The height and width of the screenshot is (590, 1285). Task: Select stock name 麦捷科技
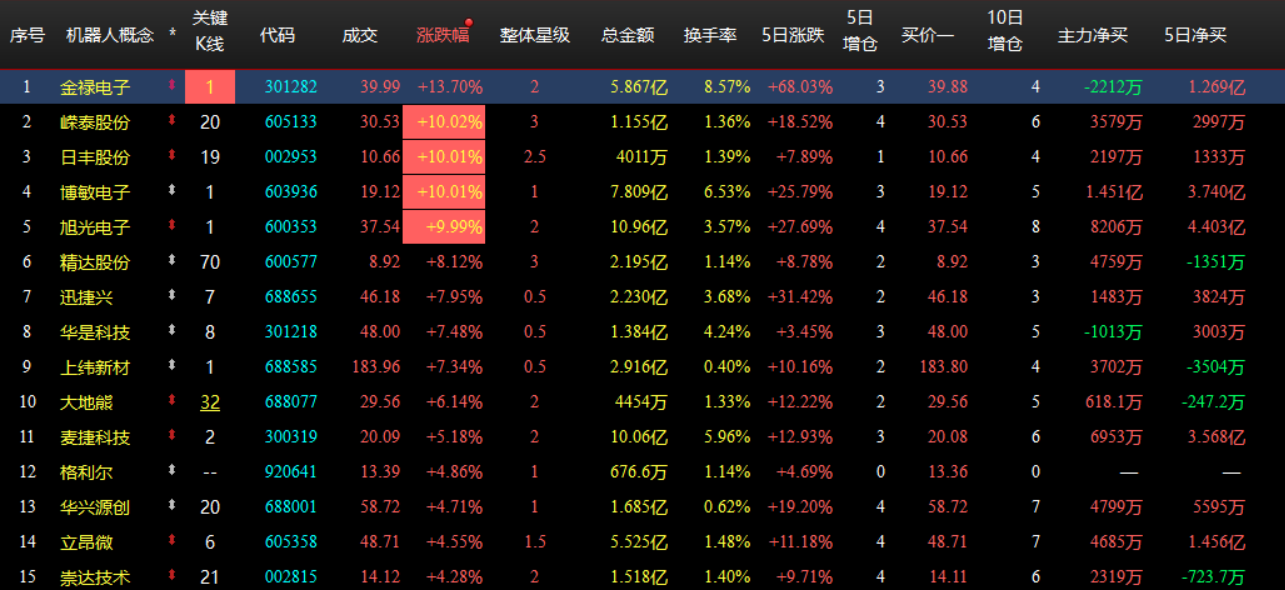point(96,437)
